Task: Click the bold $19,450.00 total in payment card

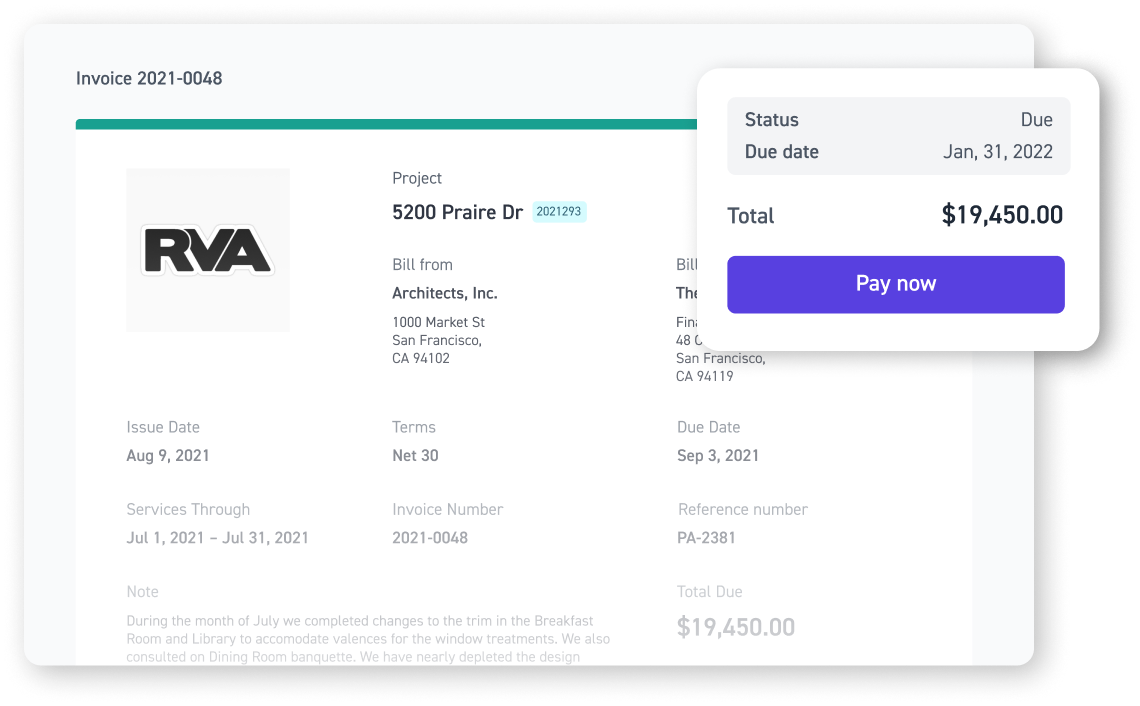Action: tap(1001, 215)
